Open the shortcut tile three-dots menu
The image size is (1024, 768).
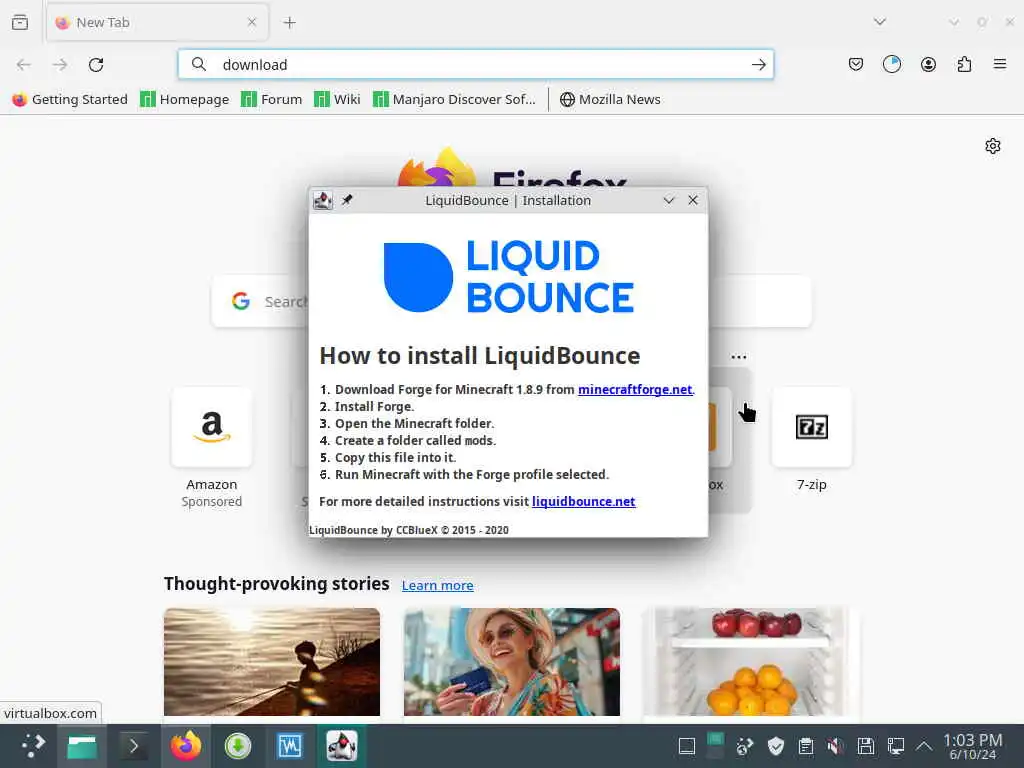coord(739,357)
